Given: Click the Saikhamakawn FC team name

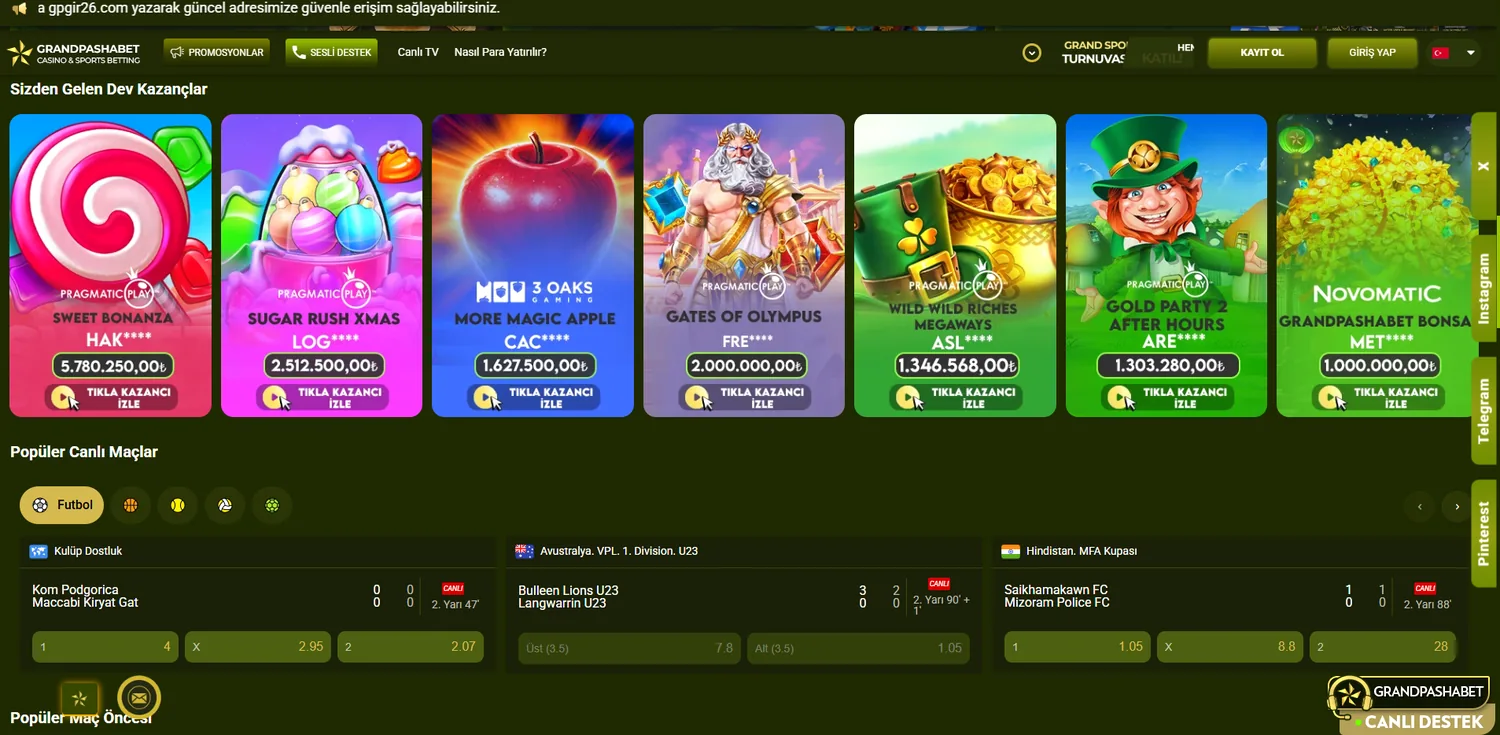Looking at the screenshot, I should [1056, 590].
